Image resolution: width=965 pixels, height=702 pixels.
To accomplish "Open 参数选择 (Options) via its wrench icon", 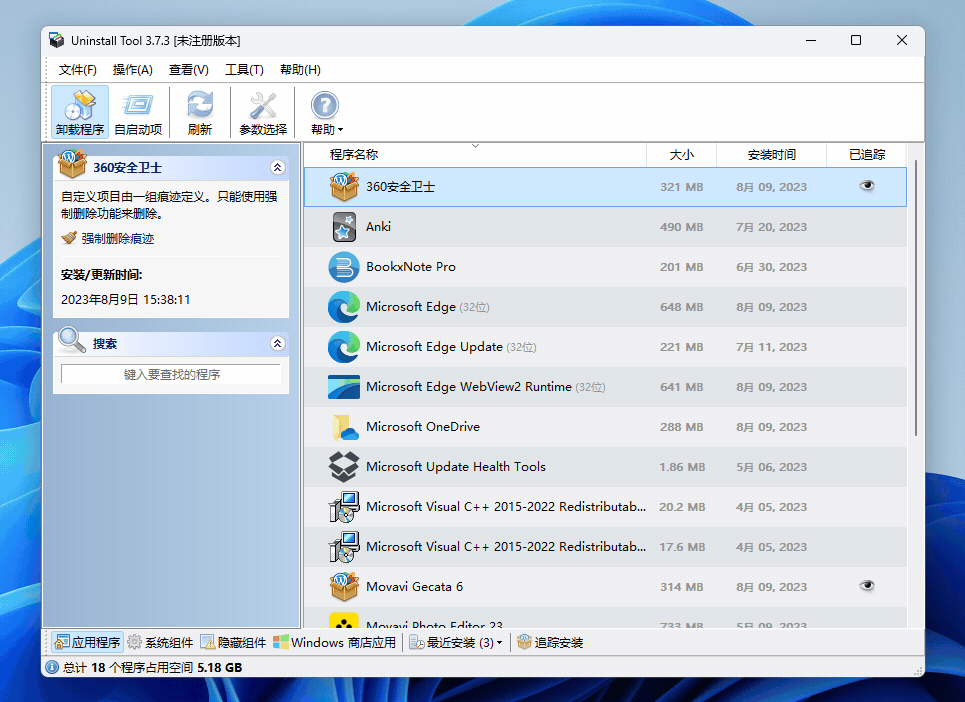I will click(262, 104).
